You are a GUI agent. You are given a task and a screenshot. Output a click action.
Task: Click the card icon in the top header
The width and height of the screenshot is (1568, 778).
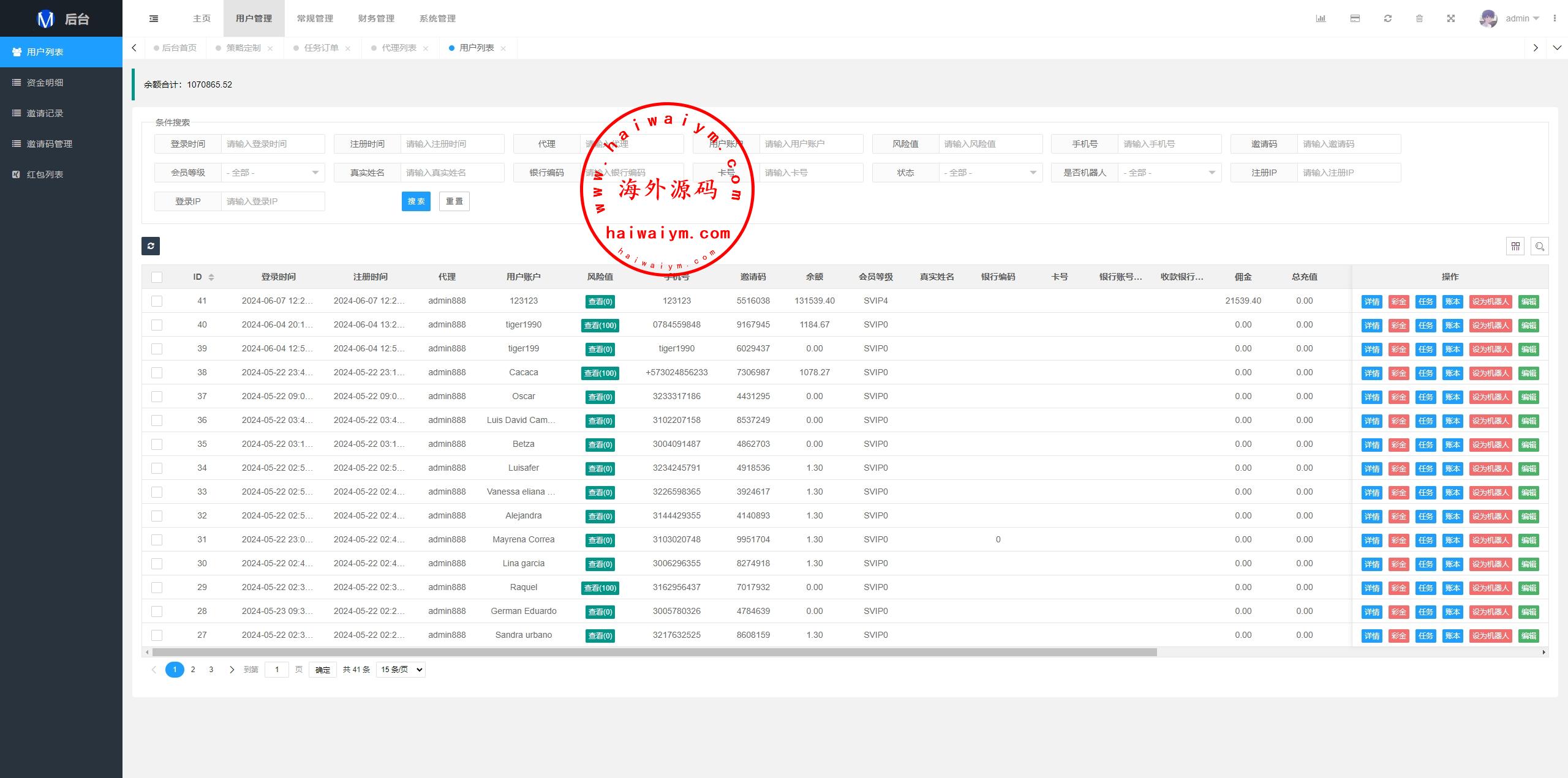(1355, 18)
